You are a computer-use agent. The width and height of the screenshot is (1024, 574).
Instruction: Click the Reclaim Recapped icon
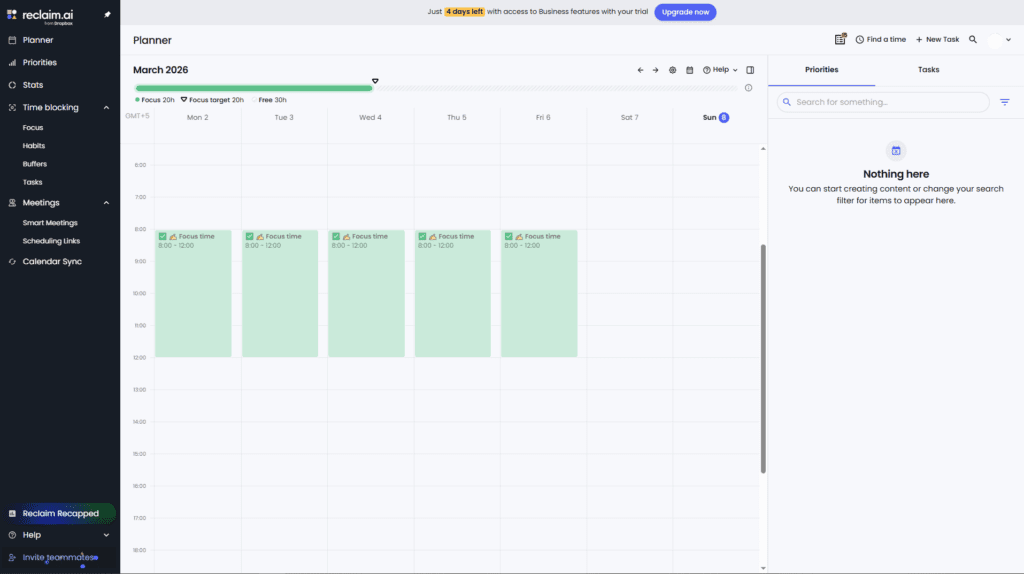[12, 513]
